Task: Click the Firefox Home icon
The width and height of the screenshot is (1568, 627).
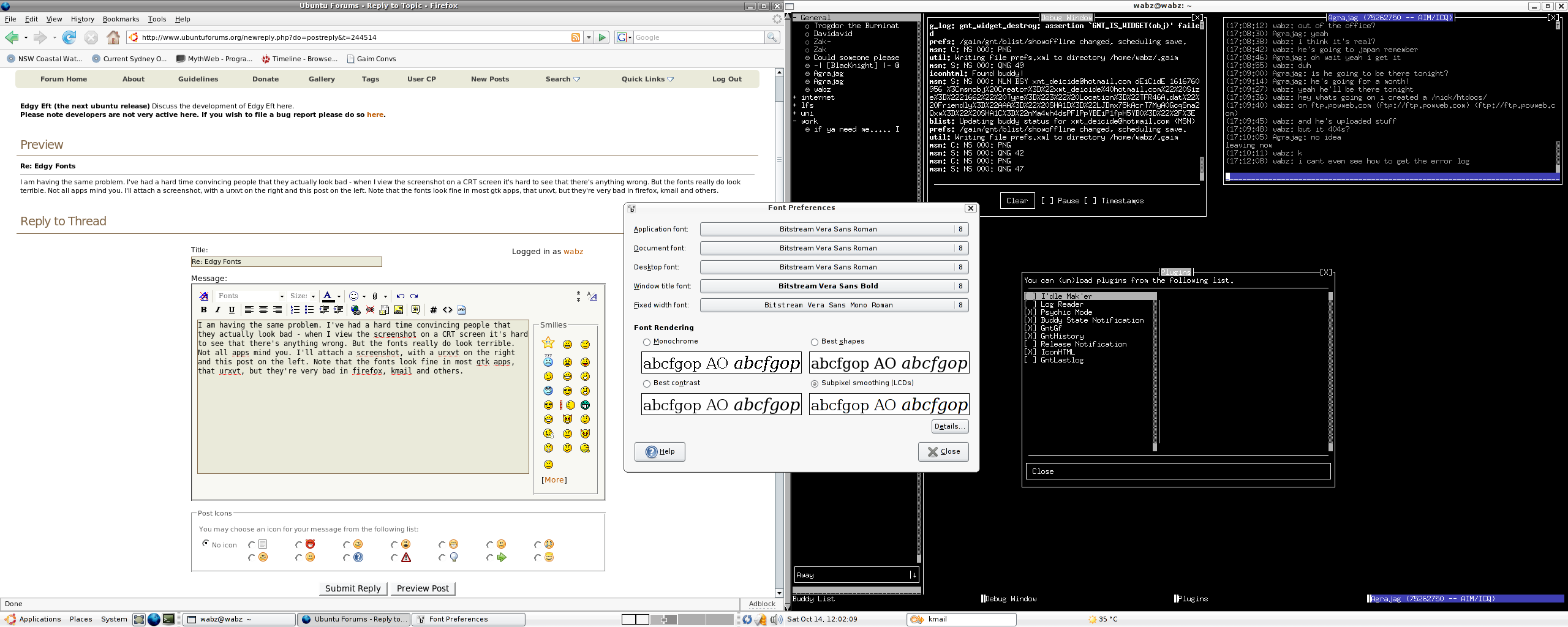Action: click(x=113, y=37)
